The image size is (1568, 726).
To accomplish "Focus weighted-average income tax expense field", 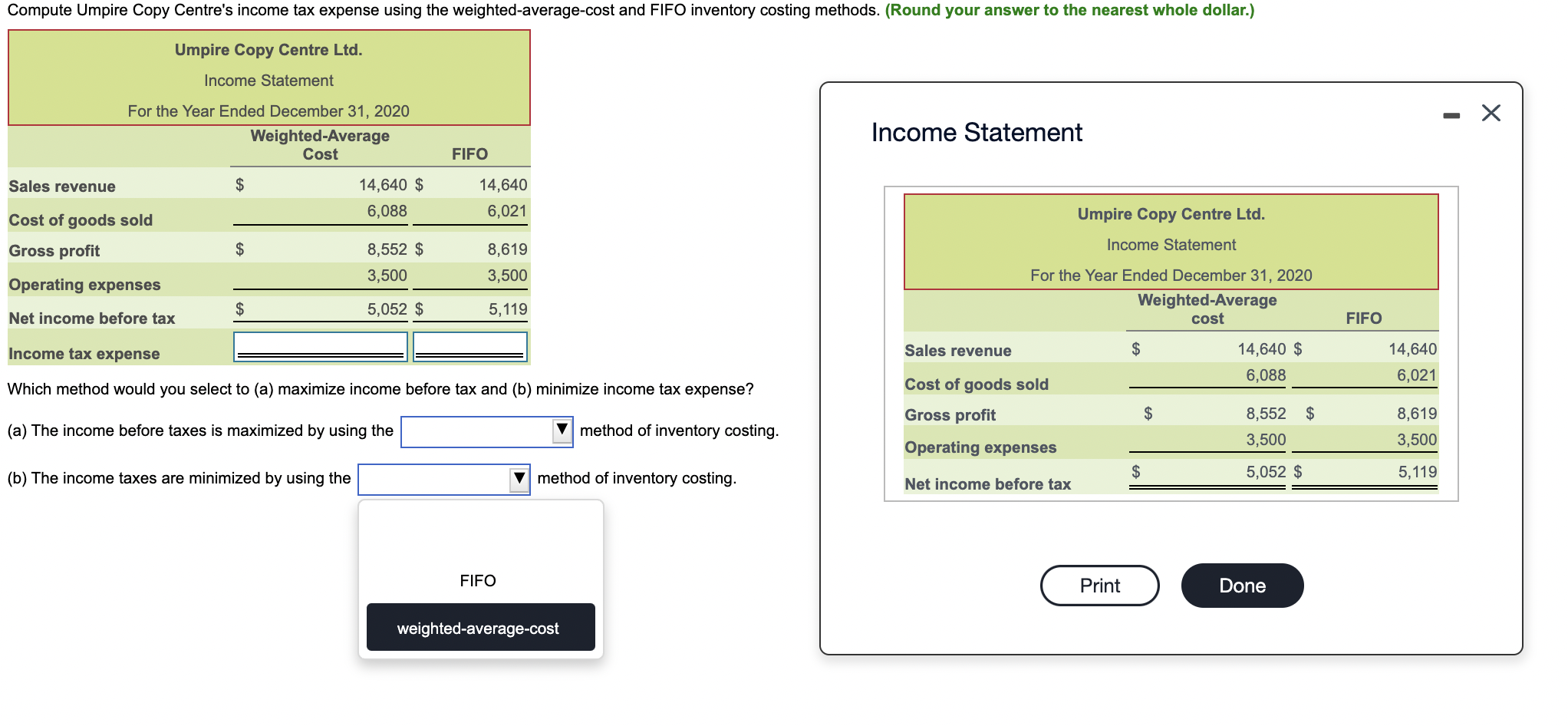I will pyautogui.click(x=321, y=346).
